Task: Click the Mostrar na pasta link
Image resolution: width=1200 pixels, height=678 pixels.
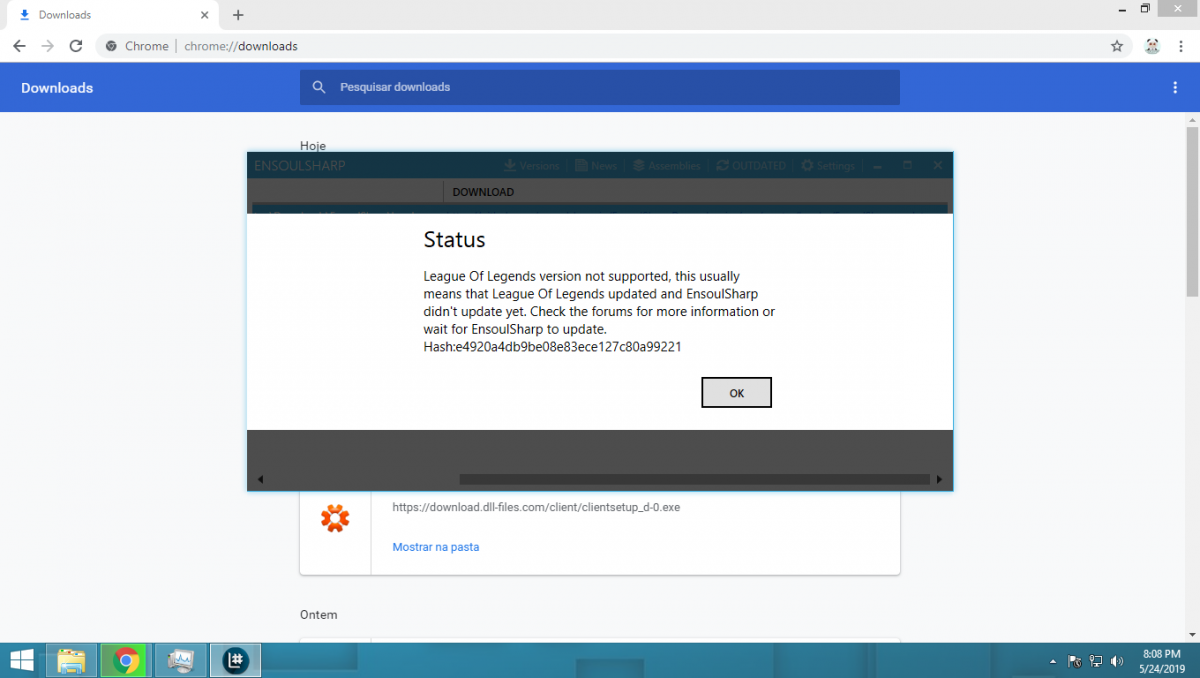Action: point(436,547)
